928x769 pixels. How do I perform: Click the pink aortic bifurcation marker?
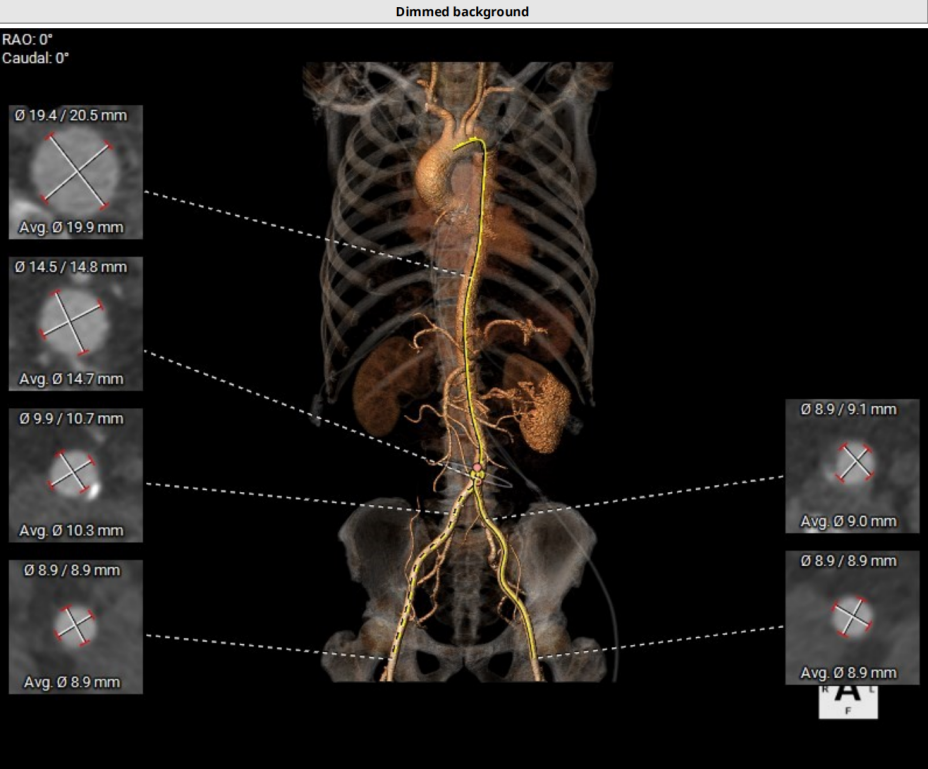(x=477, y=468)
